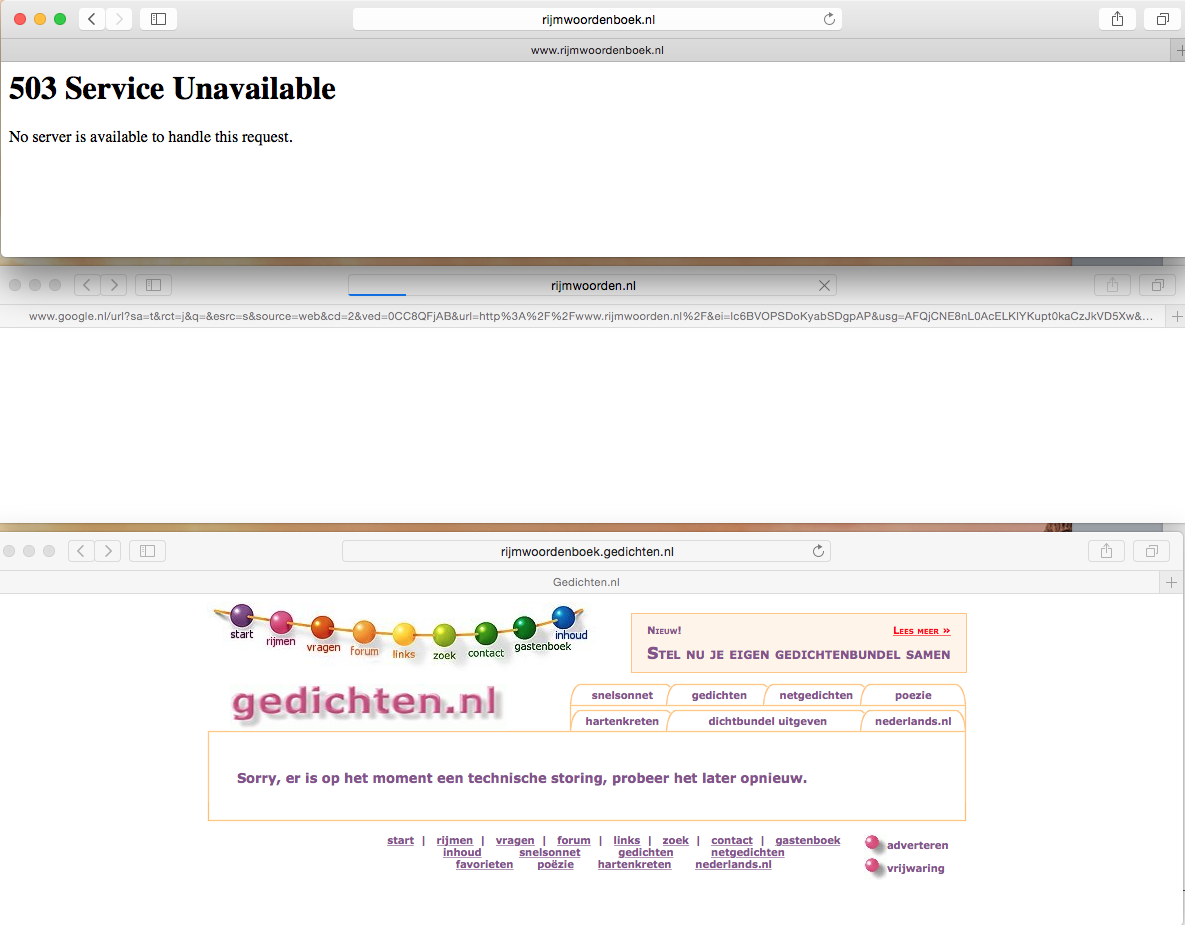Screen dimensions: 1185x925
Task: Follow the footer start link
Action: coord(401,840)
